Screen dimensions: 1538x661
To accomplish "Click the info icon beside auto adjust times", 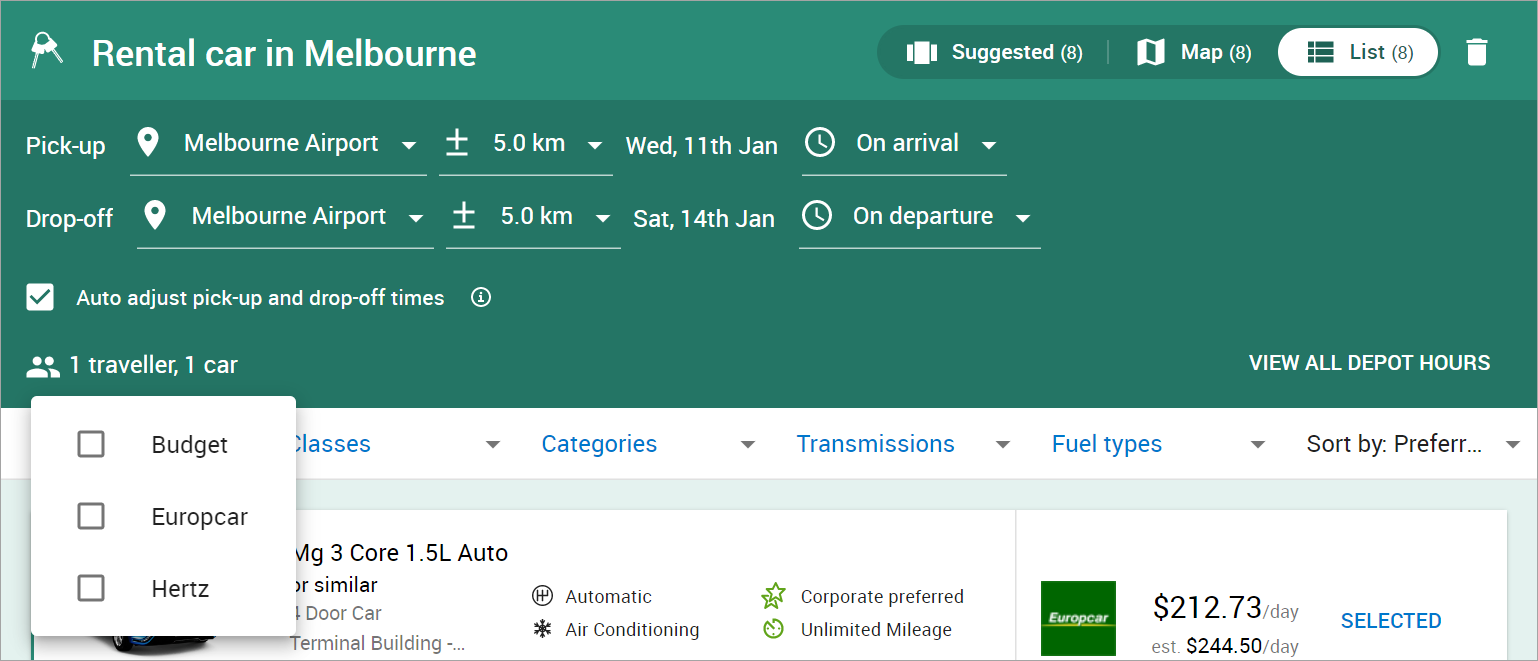I will (481, 297).
